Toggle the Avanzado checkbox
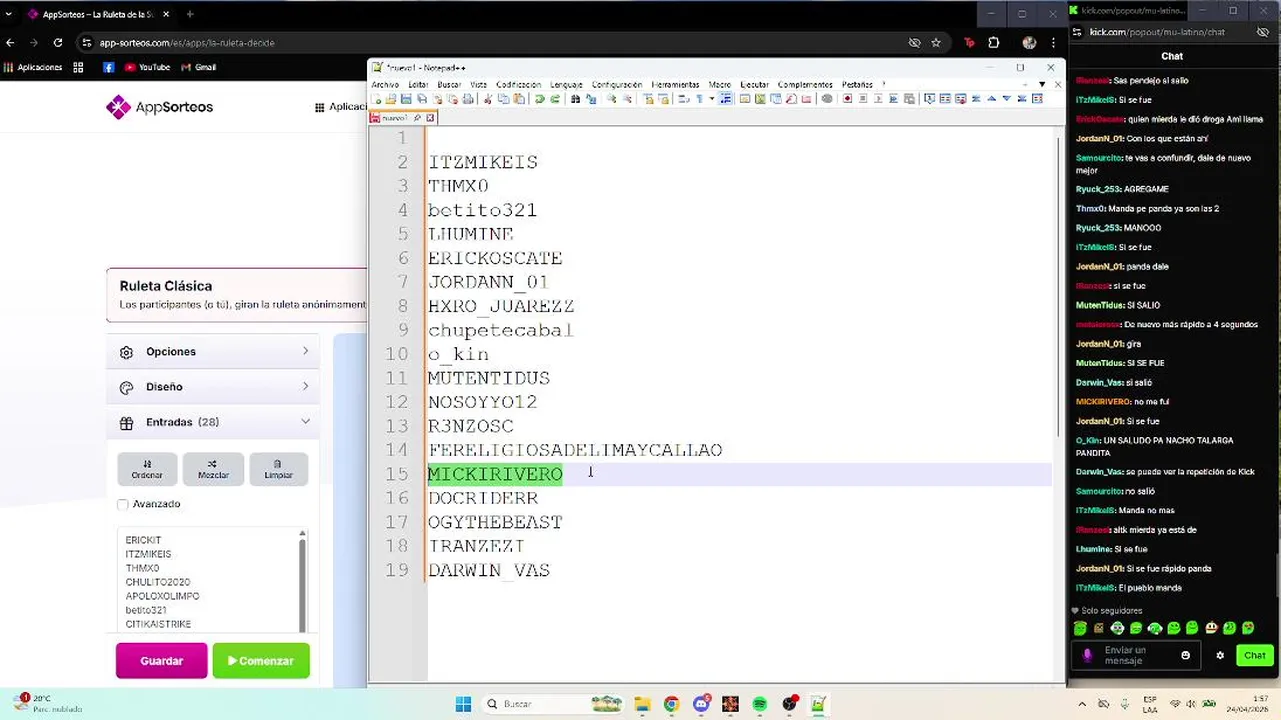The height and width of the screenshot is (720, 1281). pyautogui.click(x=123, y=504)
